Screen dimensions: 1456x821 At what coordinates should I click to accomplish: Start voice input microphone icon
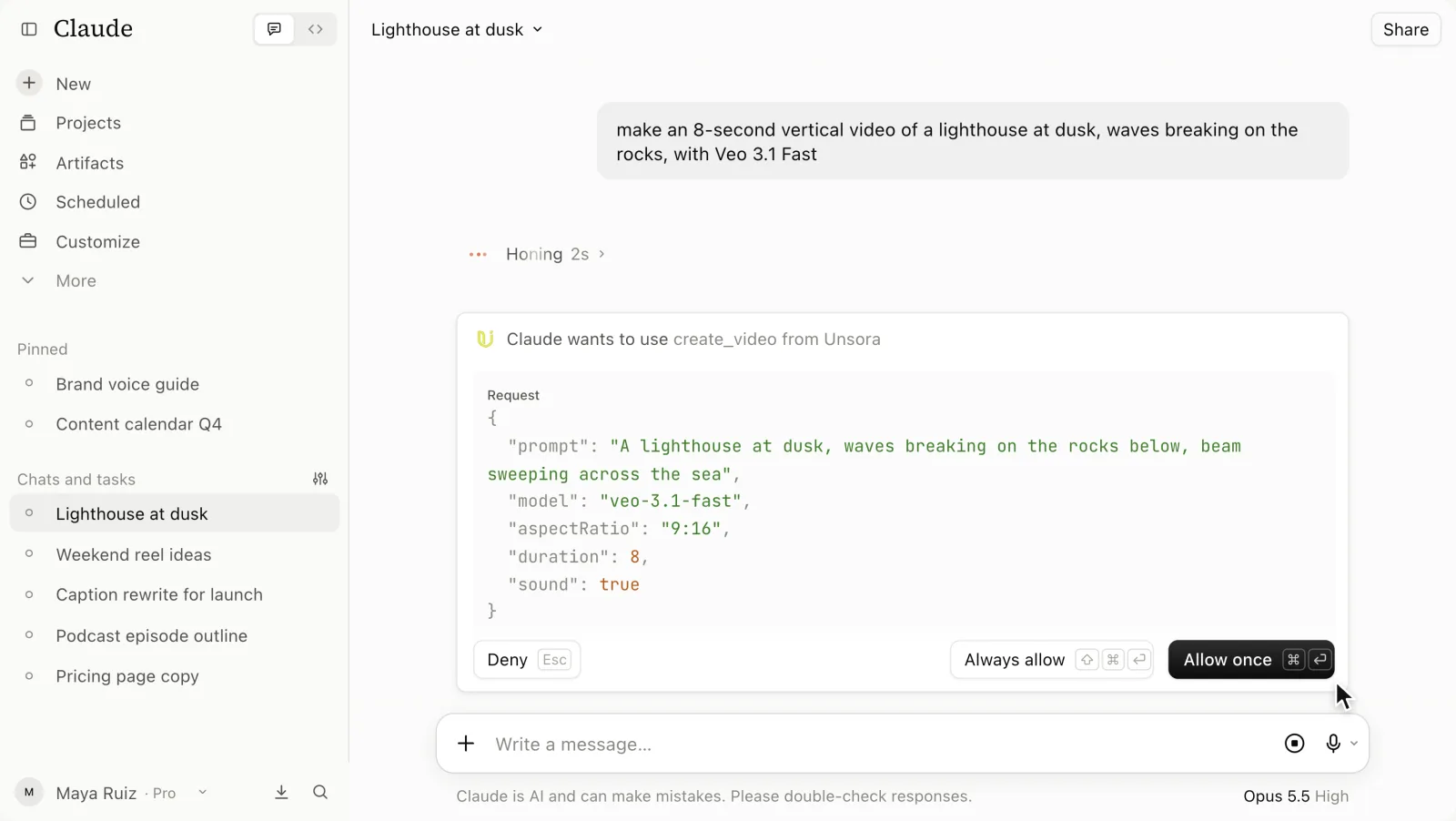point(1333,744)
